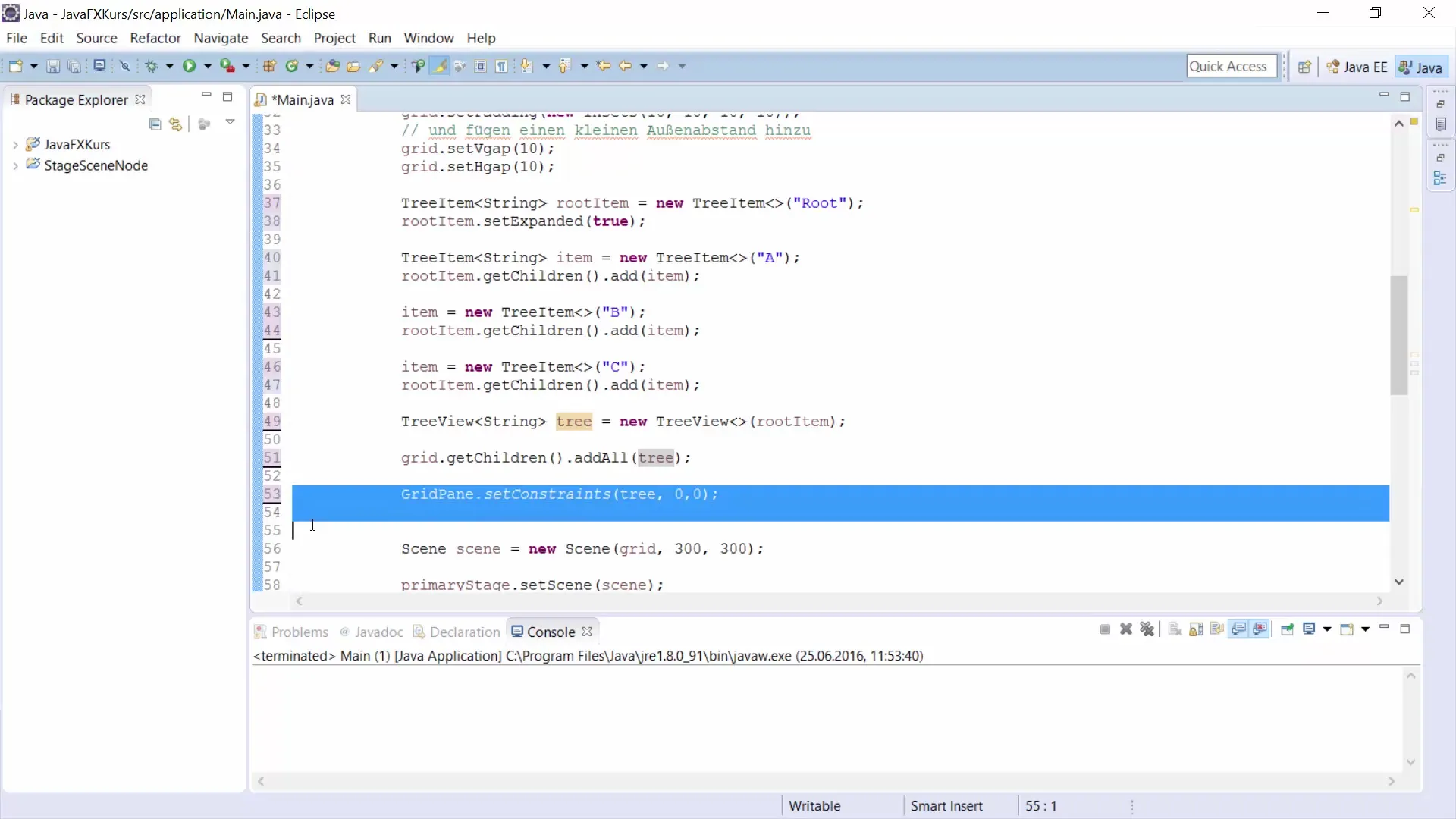
Task: Open the File menu
Action: pyautogui.click(x=16, y=38)
